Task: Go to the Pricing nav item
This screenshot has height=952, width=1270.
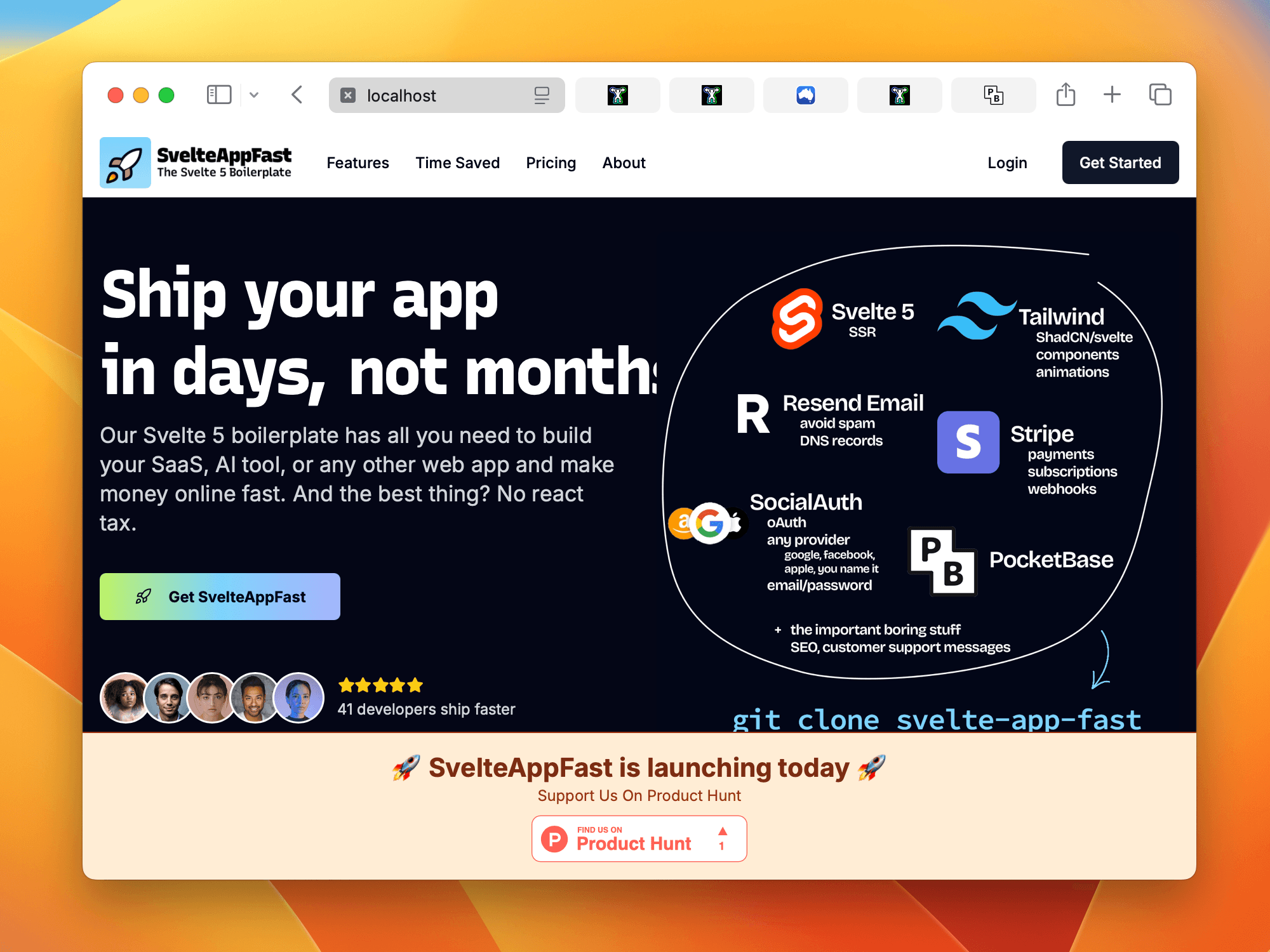Action: pyautogui.click(x=551, y=163)
